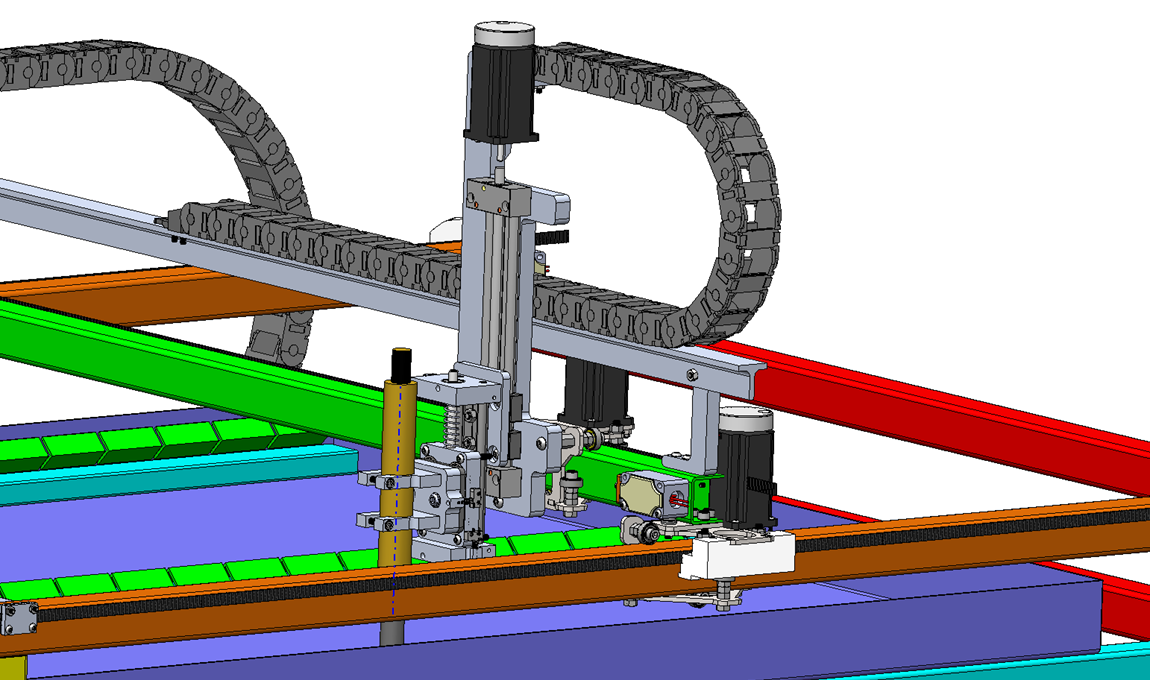1150x680 pixels.
Task: Pick the gray rod below the torch
Action: [394, 632]
